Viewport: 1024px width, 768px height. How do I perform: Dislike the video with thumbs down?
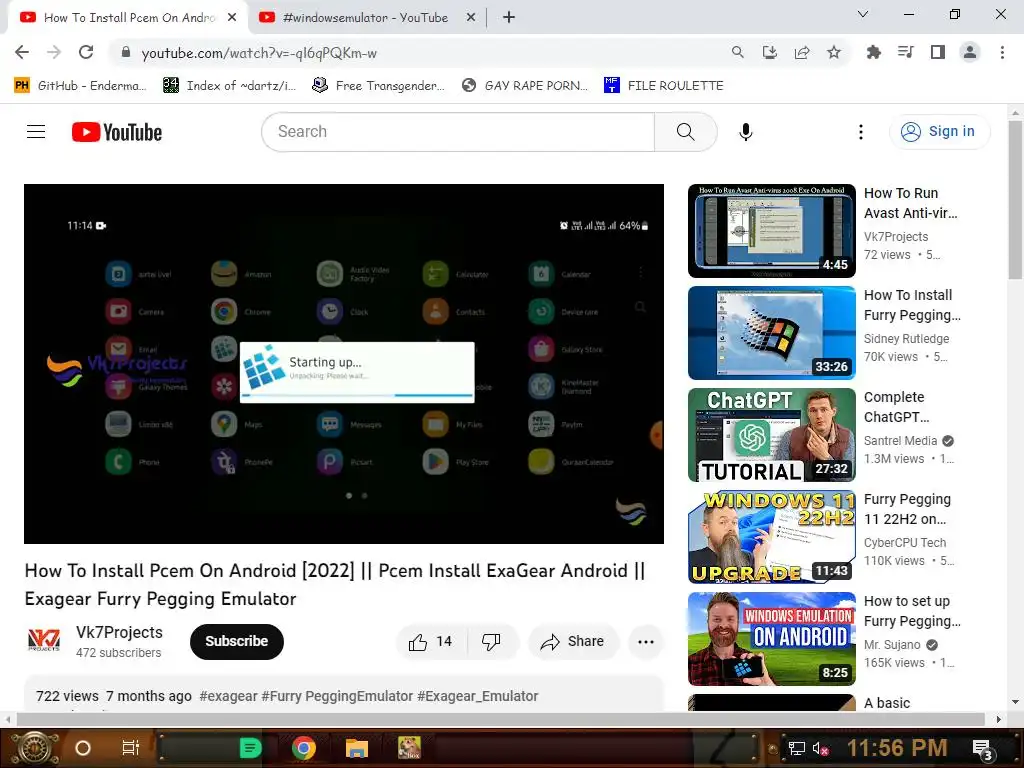pos(492,641)
